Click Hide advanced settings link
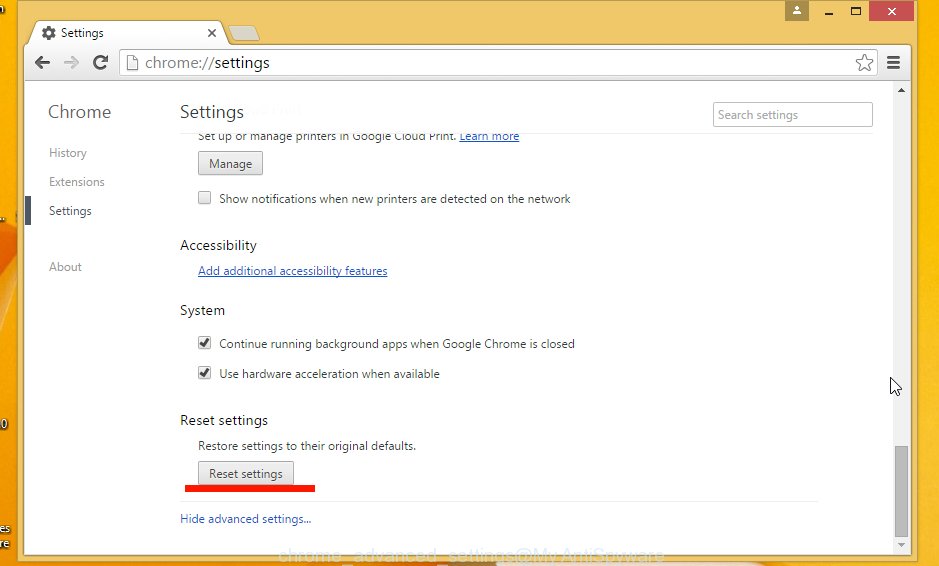This screenshot has width=939, height=566. point(246,519)
